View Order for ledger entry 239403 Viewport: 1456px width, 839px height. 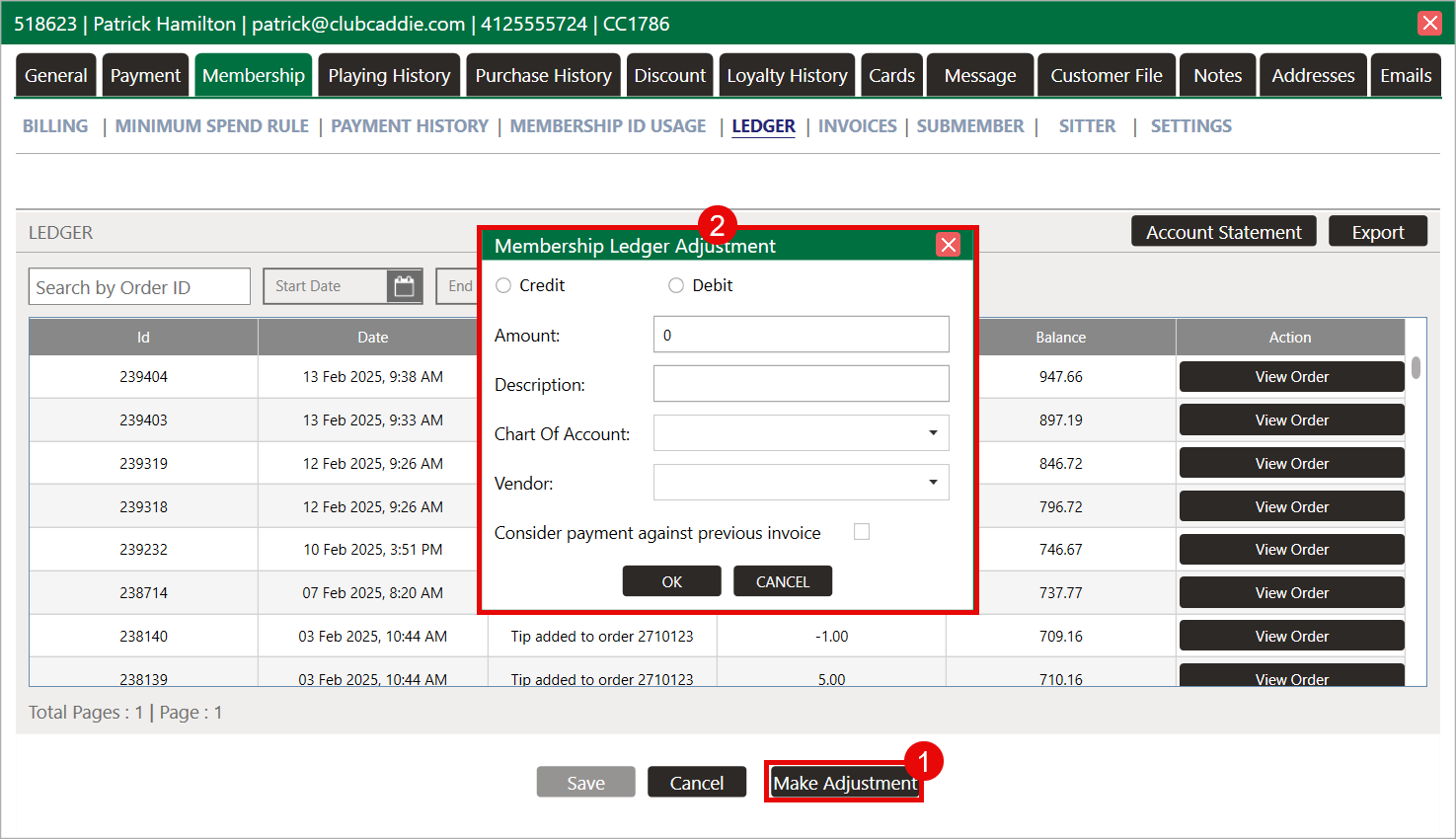1291,420
